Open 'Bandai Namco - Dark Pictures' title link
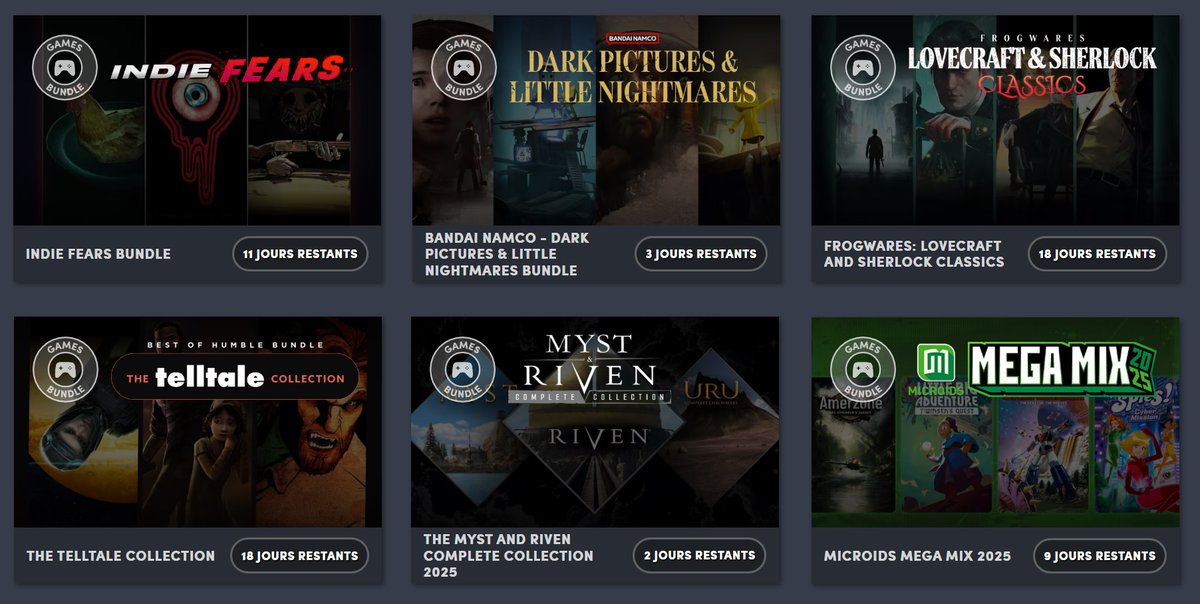Image resolution: width=1200 pixels, height=604 pixels. (507, 254)
